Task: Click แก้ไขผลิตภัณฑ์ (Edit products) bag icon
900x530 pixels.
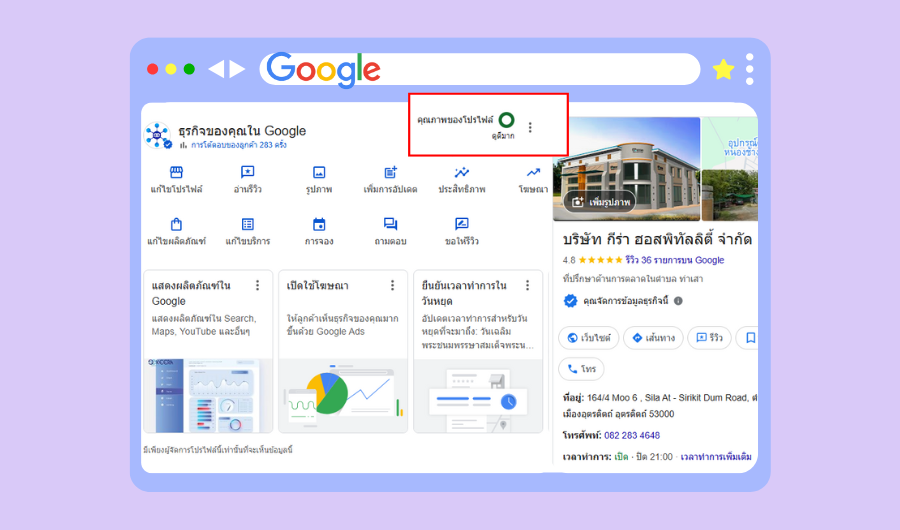Action: click(x=176, y=225)
